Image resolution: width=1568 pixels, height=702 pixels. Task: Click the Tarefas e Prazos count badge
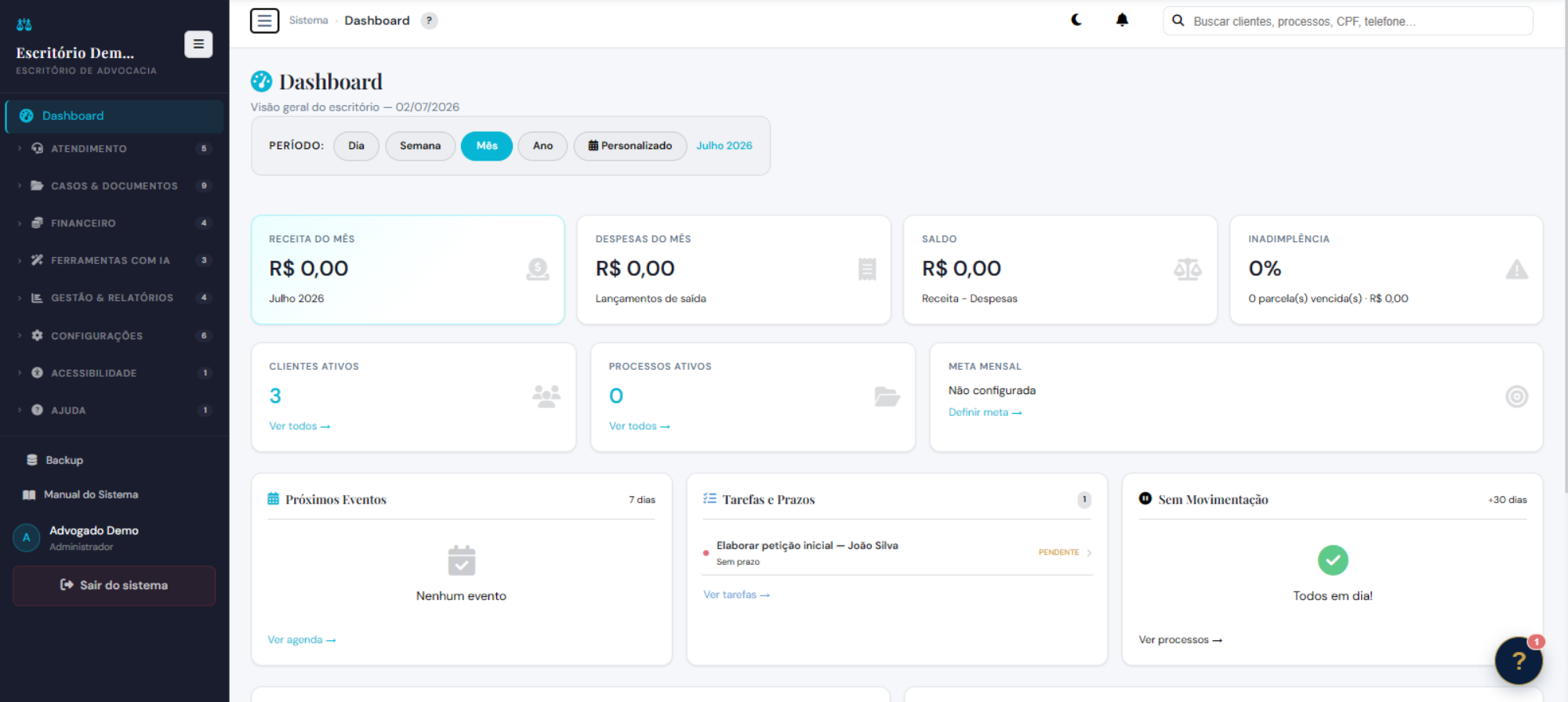click(1084, 499)
